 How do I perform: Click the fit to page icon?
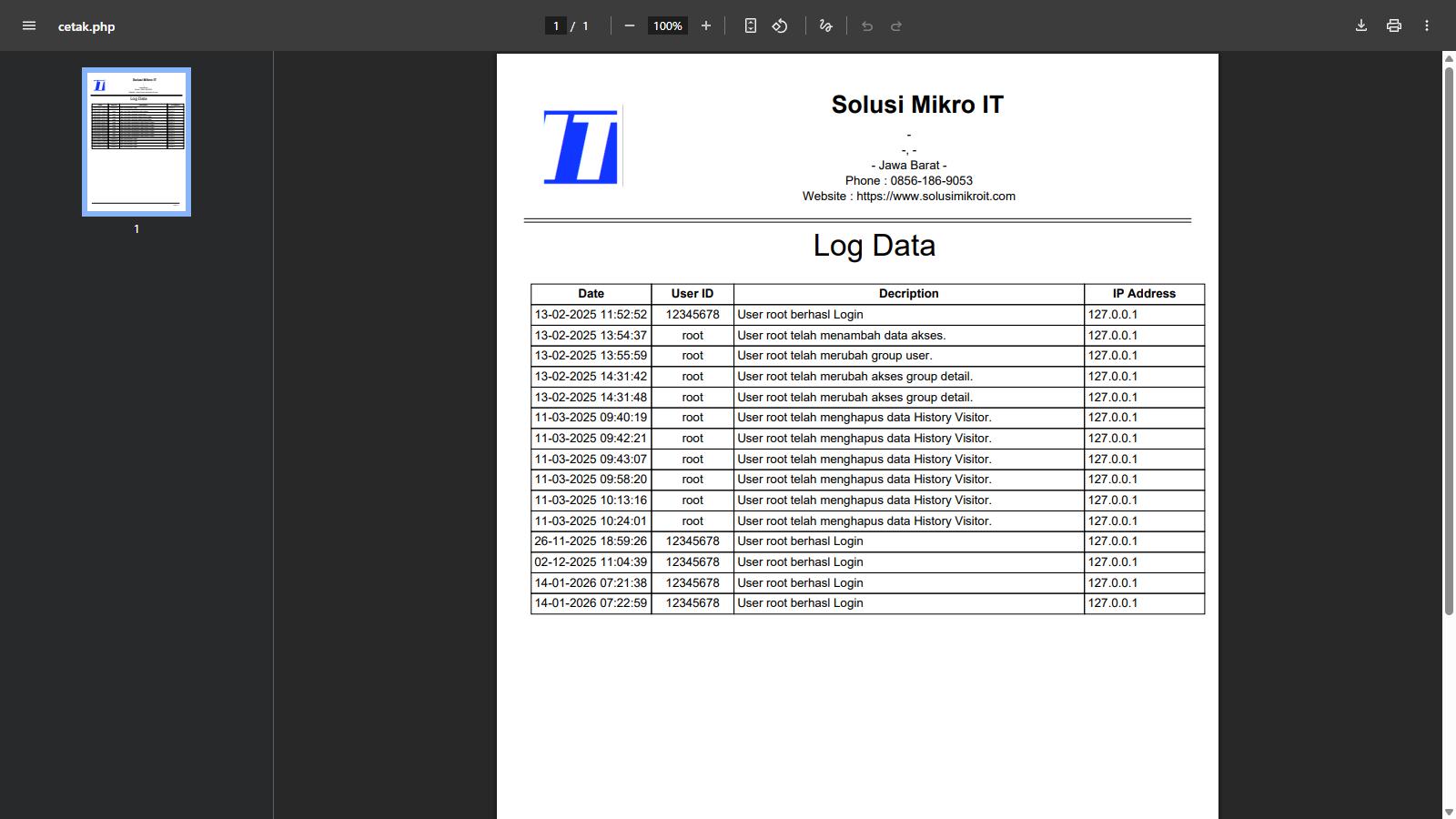(750, 25)
